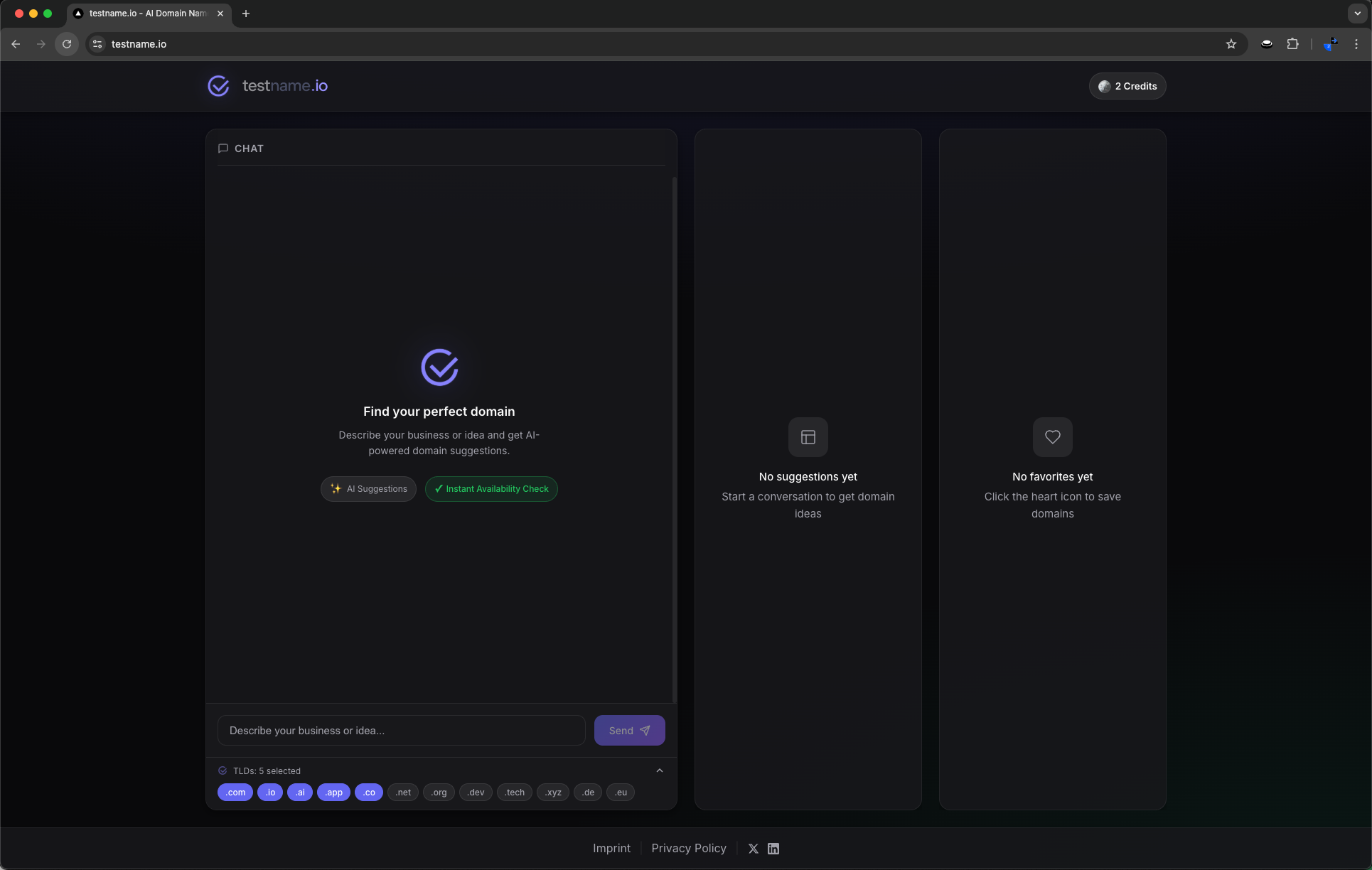Viewport: 1372px width, 870px height.
Task: Enable the .xyz TLD chip
Action: tap(552, 793)
